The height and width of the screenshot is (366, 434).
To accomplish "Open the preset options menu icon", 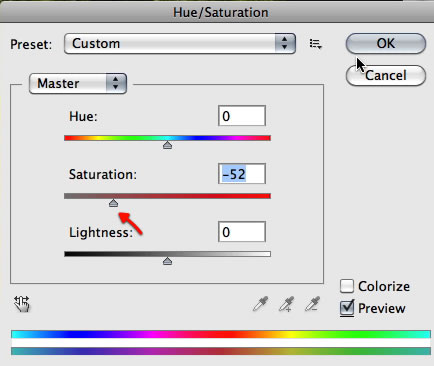I will (x=315, y=44).
